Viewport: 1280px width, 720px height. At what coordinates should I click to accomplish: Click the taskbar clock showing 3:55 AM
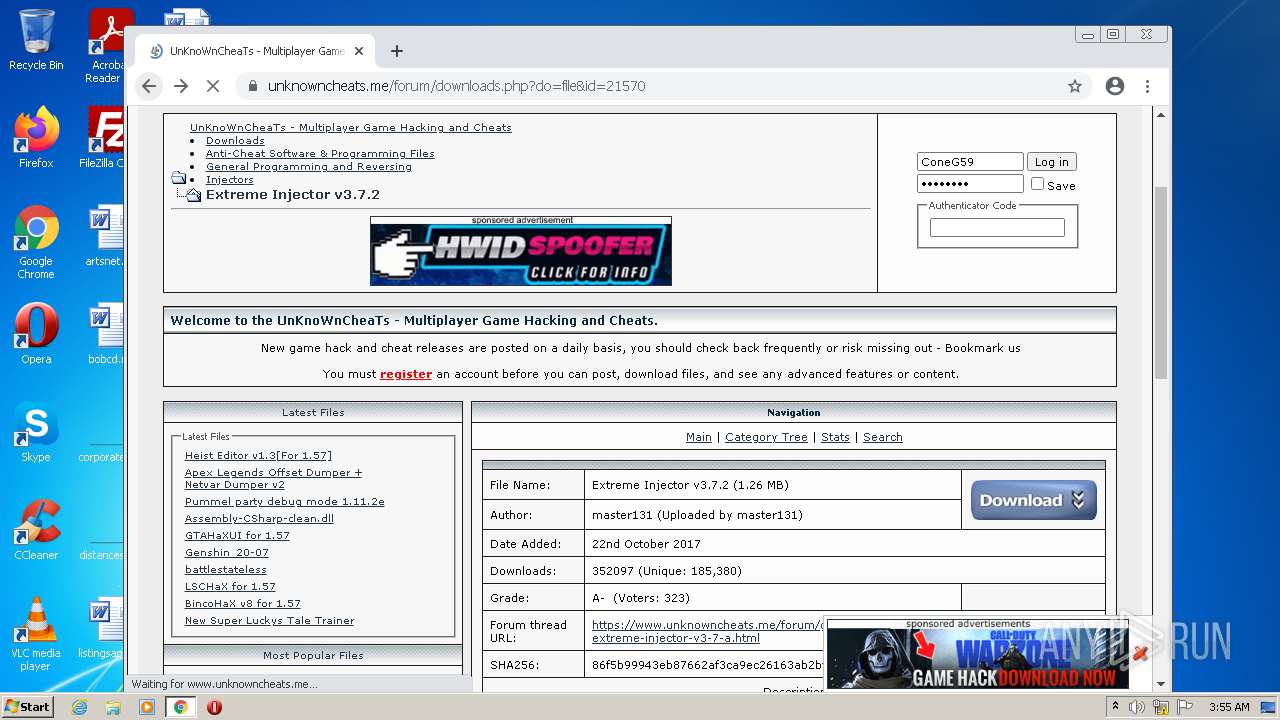click(1228, 707)
